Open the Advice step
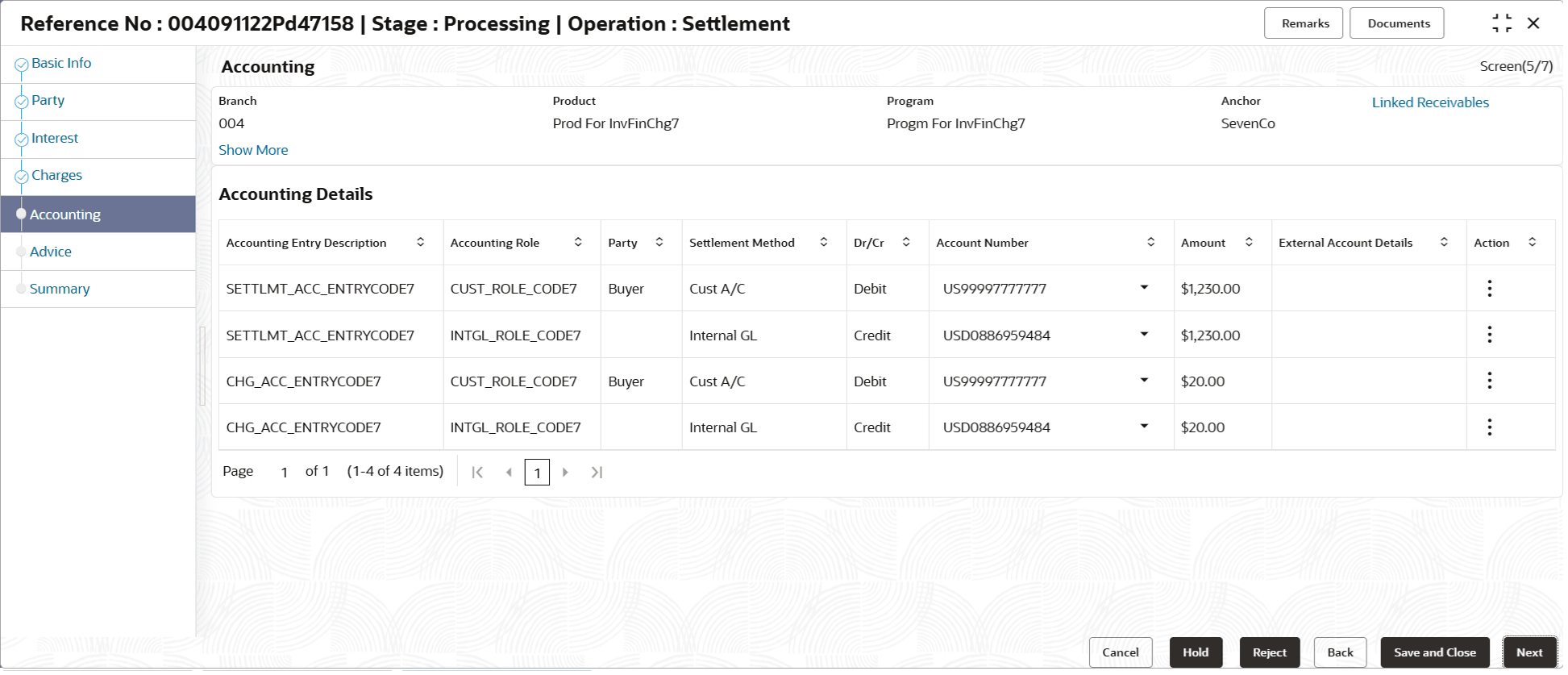 [51, 252]
